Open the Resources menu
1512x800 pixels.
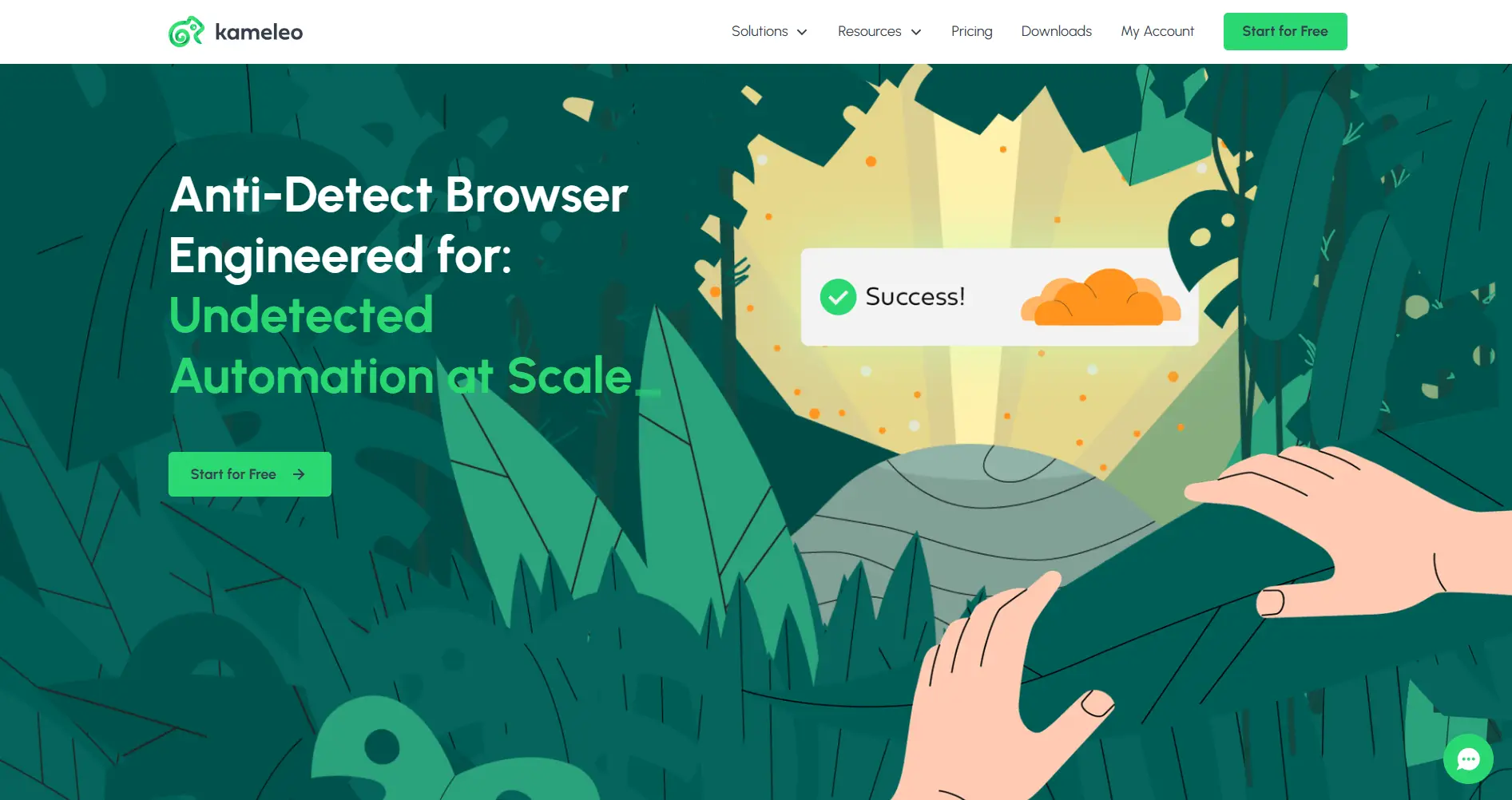[x=879, y=31]
